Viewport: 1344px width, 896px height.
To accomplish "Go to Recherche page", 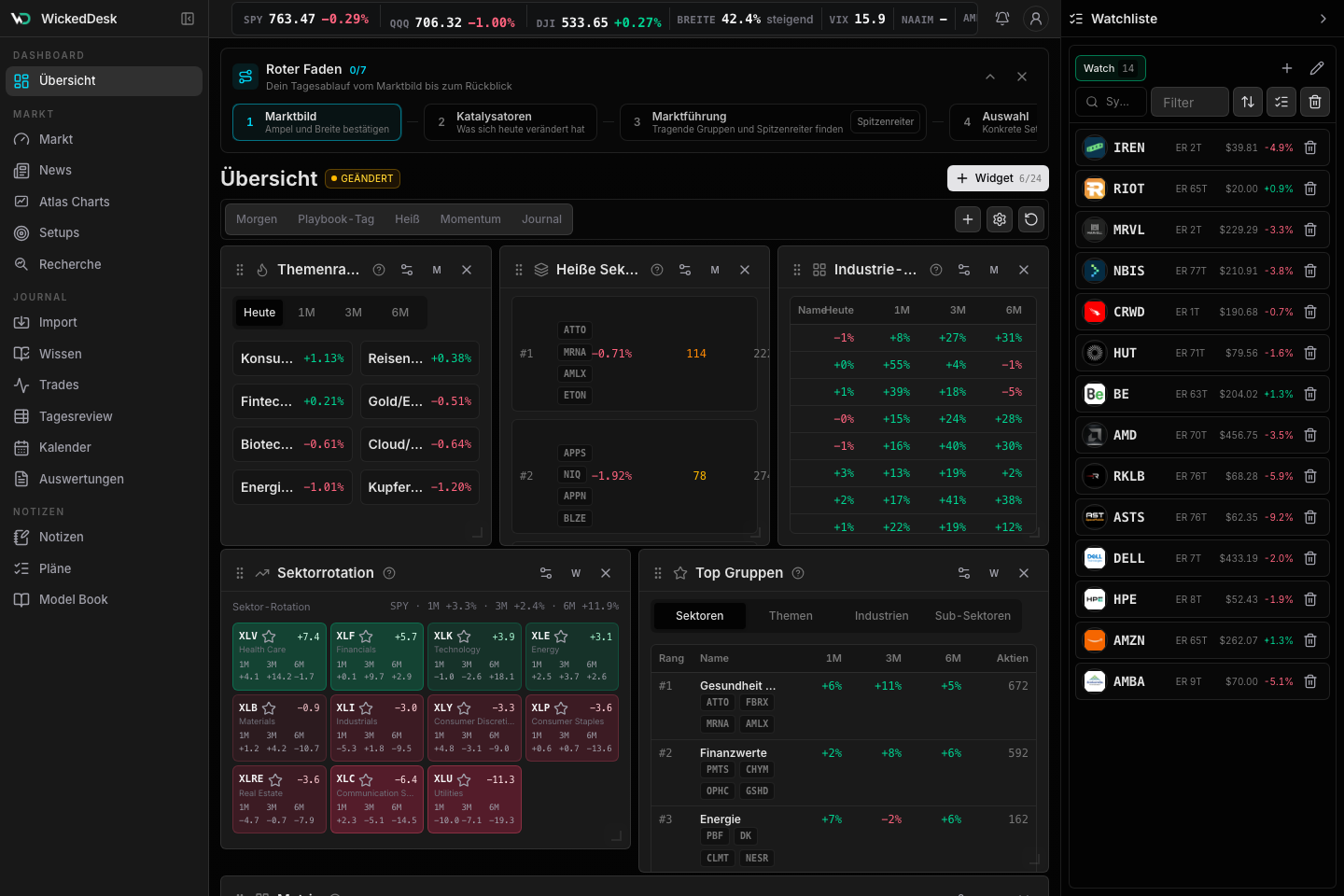I will (x=104, y=264).
